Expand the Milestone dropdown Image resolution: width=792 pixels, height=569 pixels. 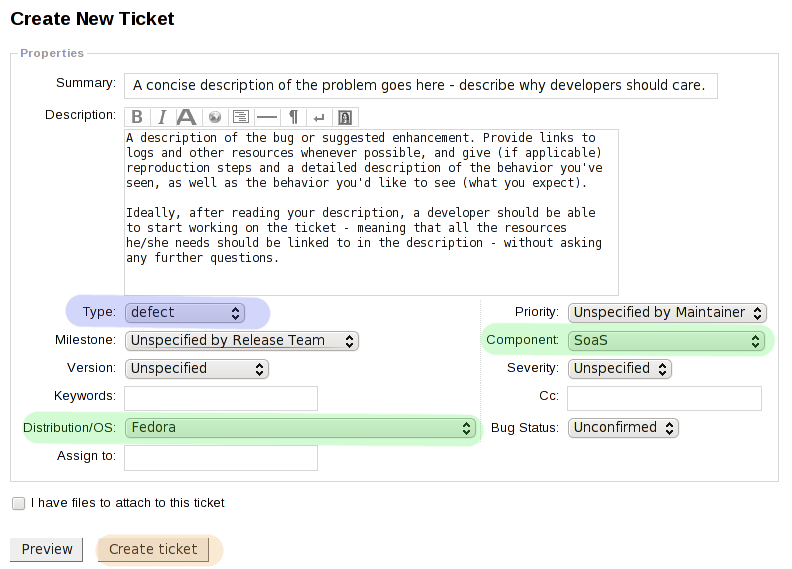point(241,340)
